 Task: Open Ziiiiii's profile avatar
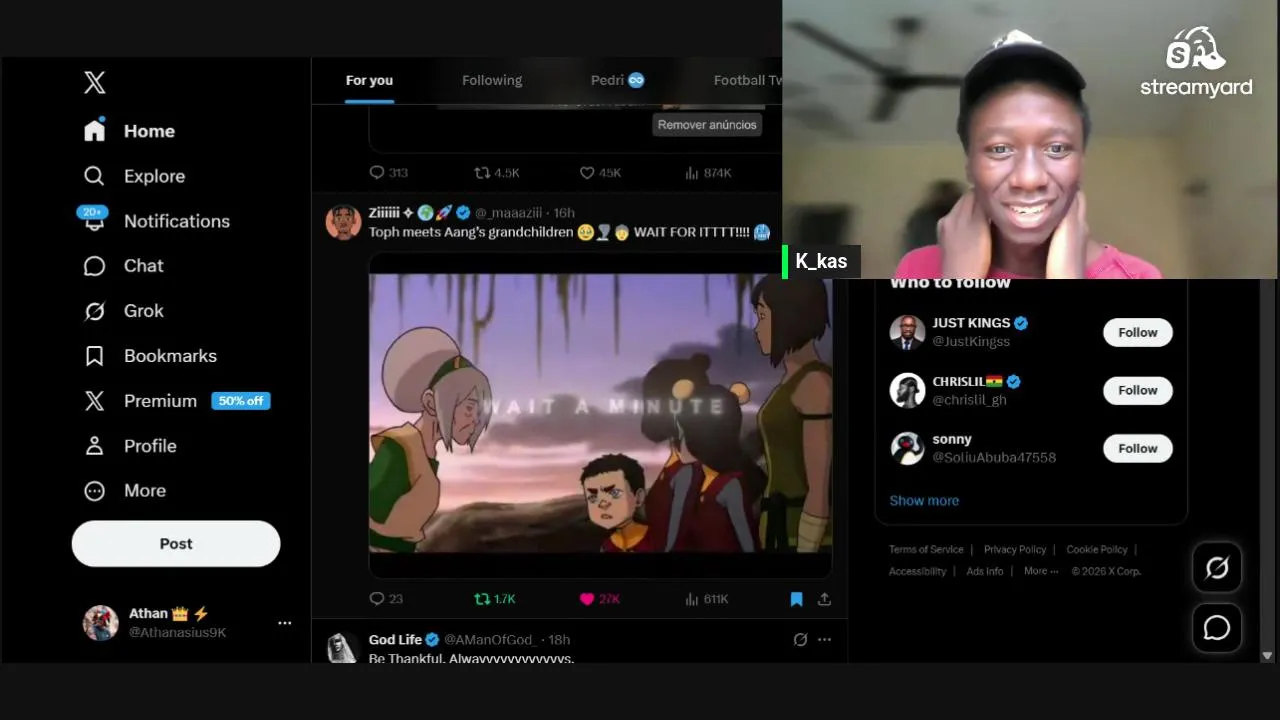(343, 223)
